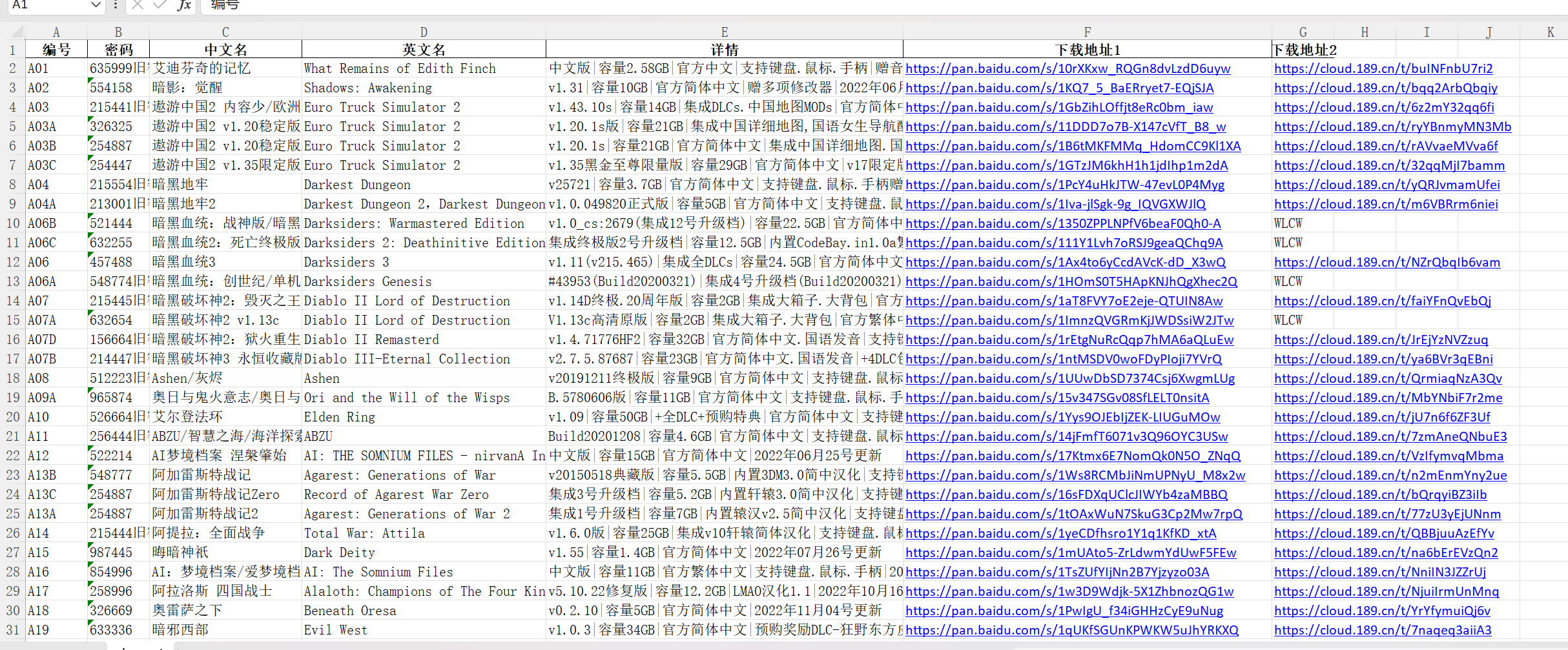Select the cell 'Elden Ring'
The height and width of the screenshot is (650, 1568).
tap(424, 417)
